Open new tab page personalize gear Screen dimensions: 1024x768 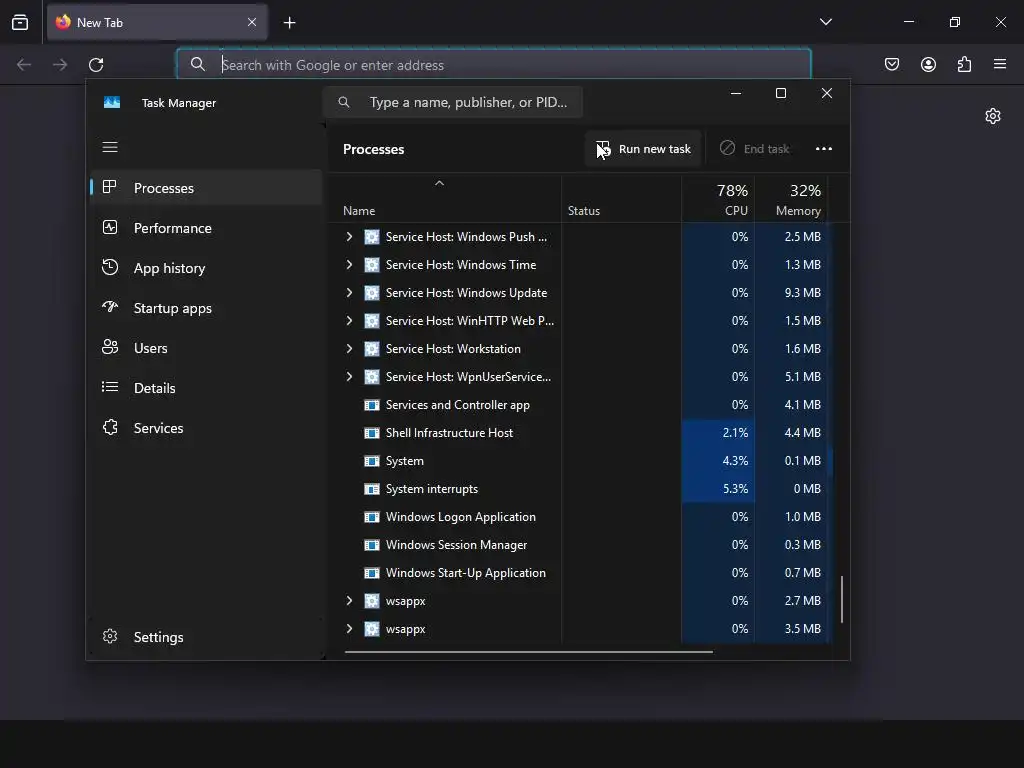tap(993, 116)
